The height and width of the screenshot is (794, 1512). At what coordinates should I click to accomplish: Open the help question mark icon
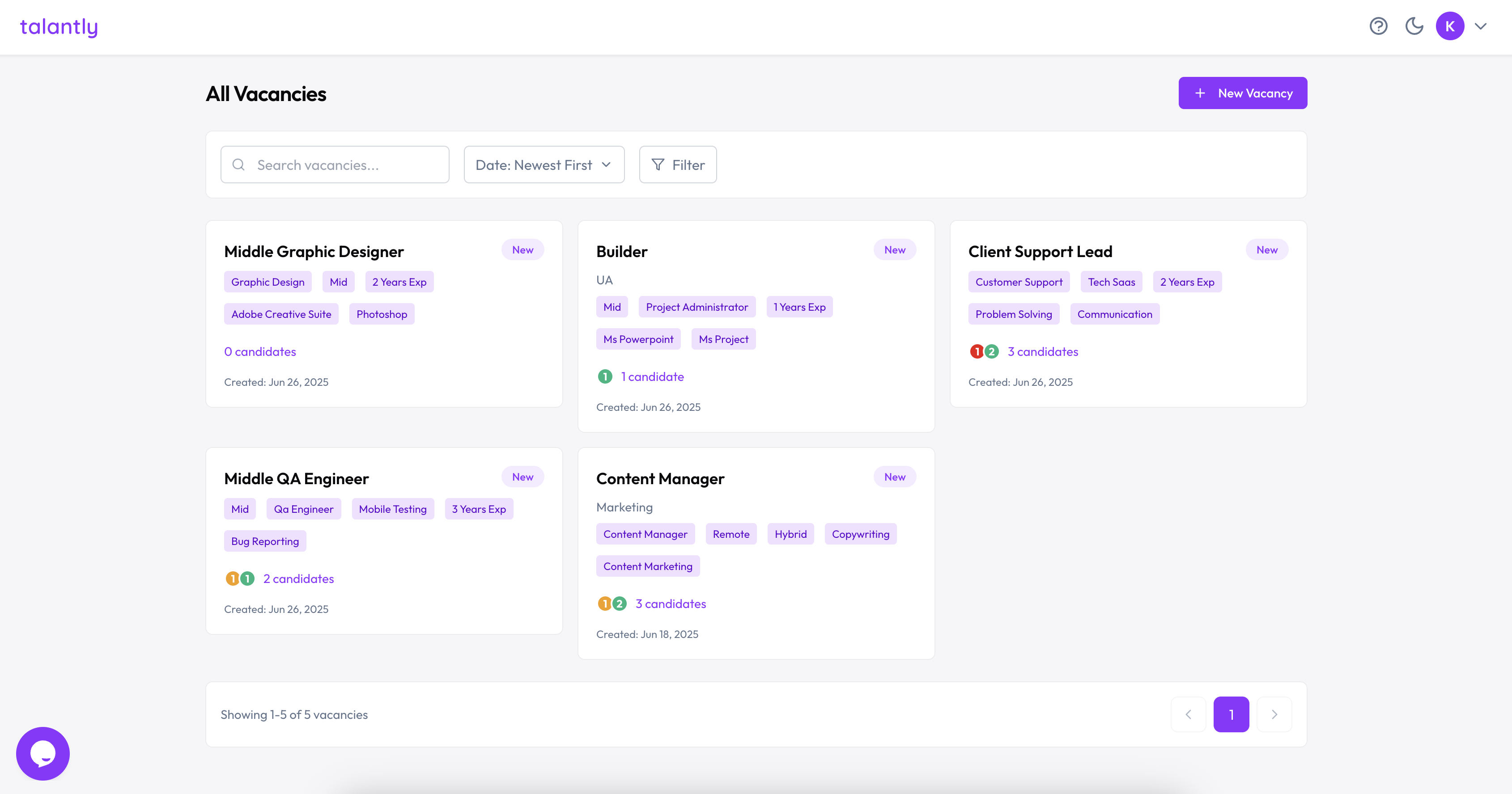[x=1378, y=26]
